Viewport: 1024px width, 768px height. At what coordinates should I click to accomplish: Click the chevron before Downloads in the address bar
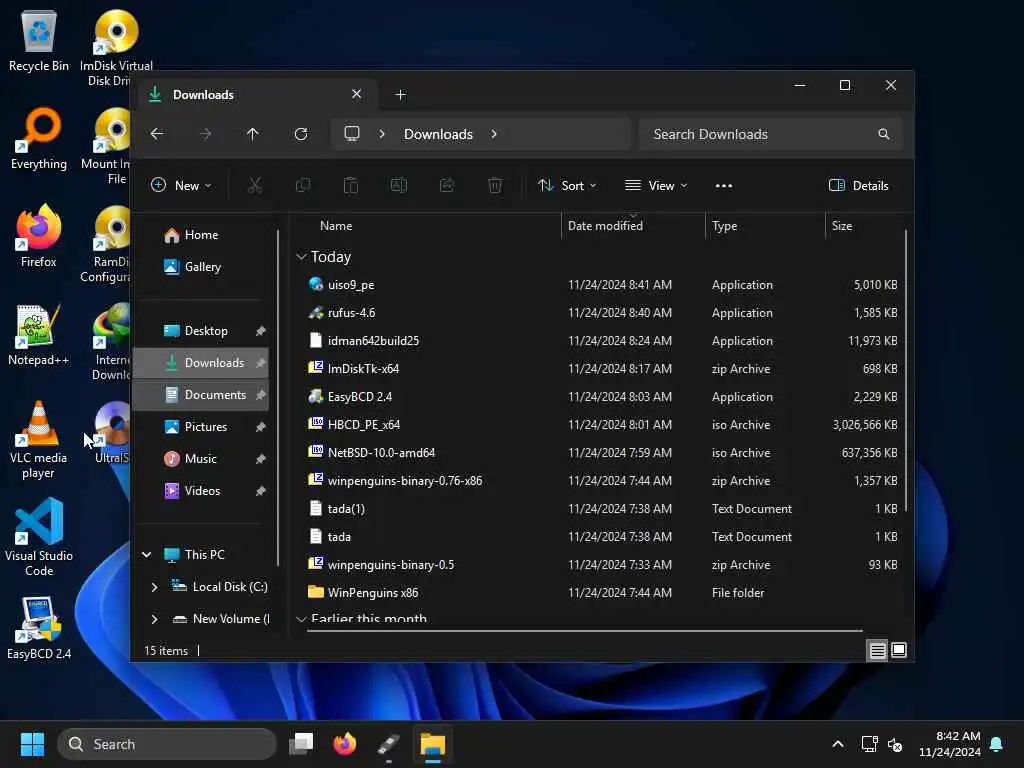pos(382,134)
